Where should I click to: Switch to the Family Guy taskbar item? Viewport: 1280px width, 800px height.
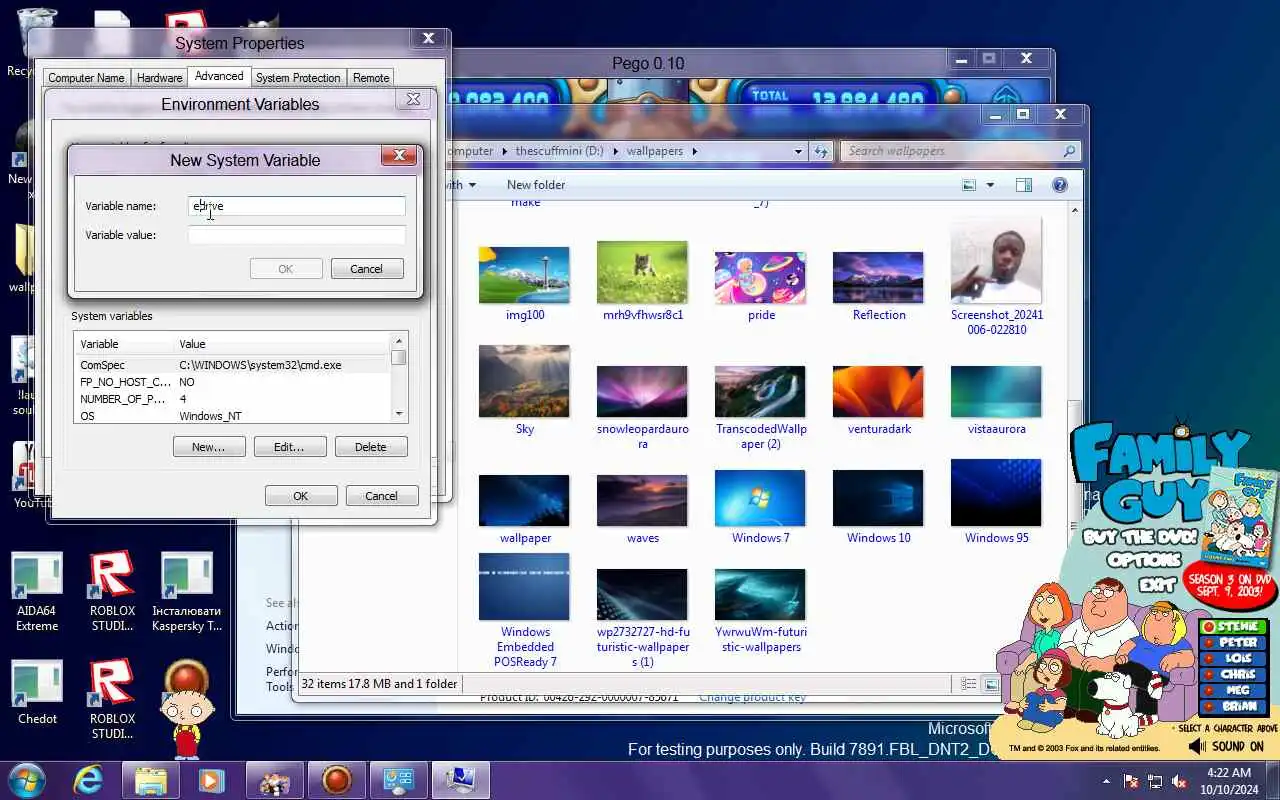274,780
